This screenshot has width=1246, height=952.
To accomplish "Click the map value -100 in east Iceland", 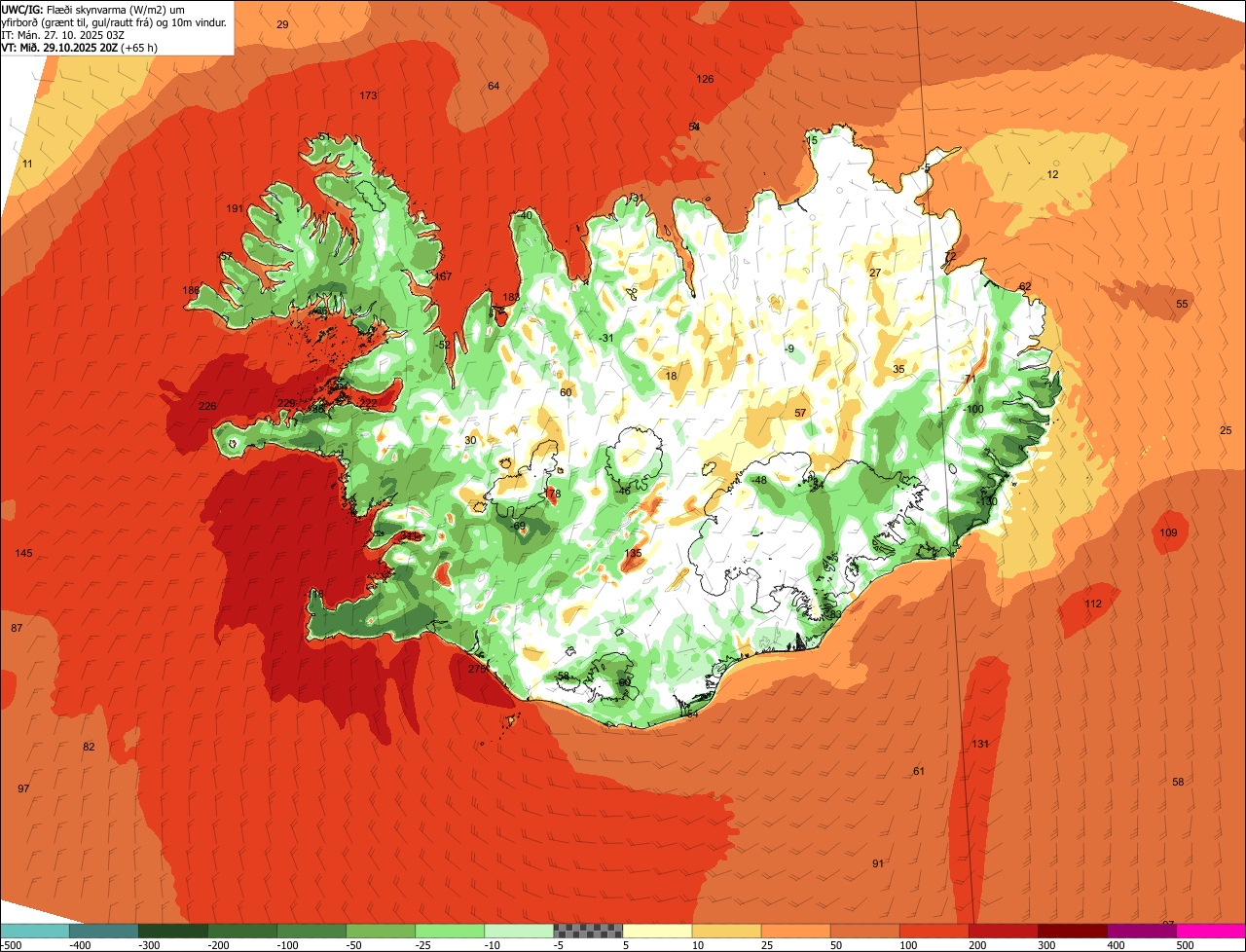I will click(x=973, y=409).
